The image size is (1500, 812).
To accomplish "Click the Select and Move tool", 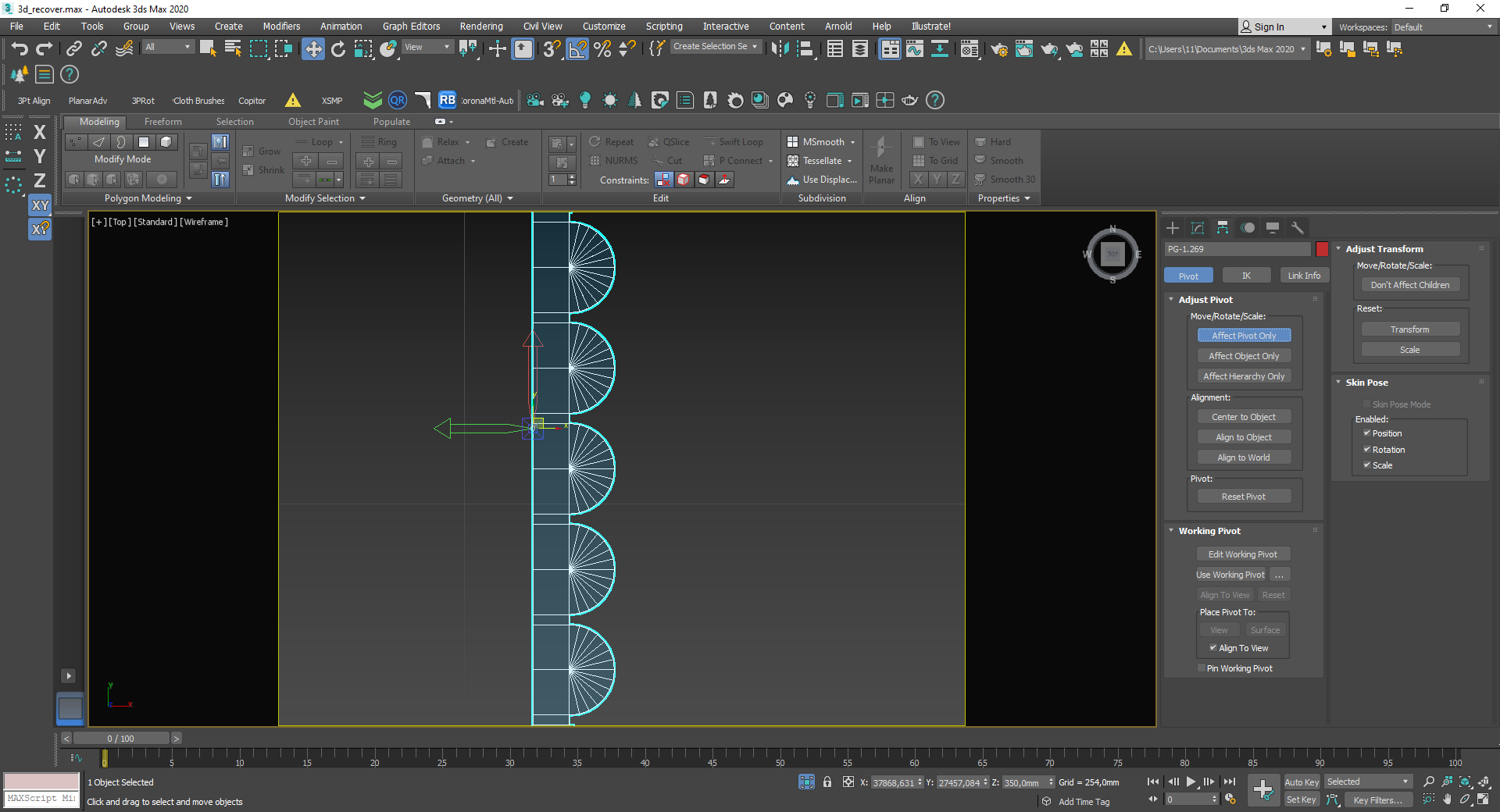I will point(312,49).
